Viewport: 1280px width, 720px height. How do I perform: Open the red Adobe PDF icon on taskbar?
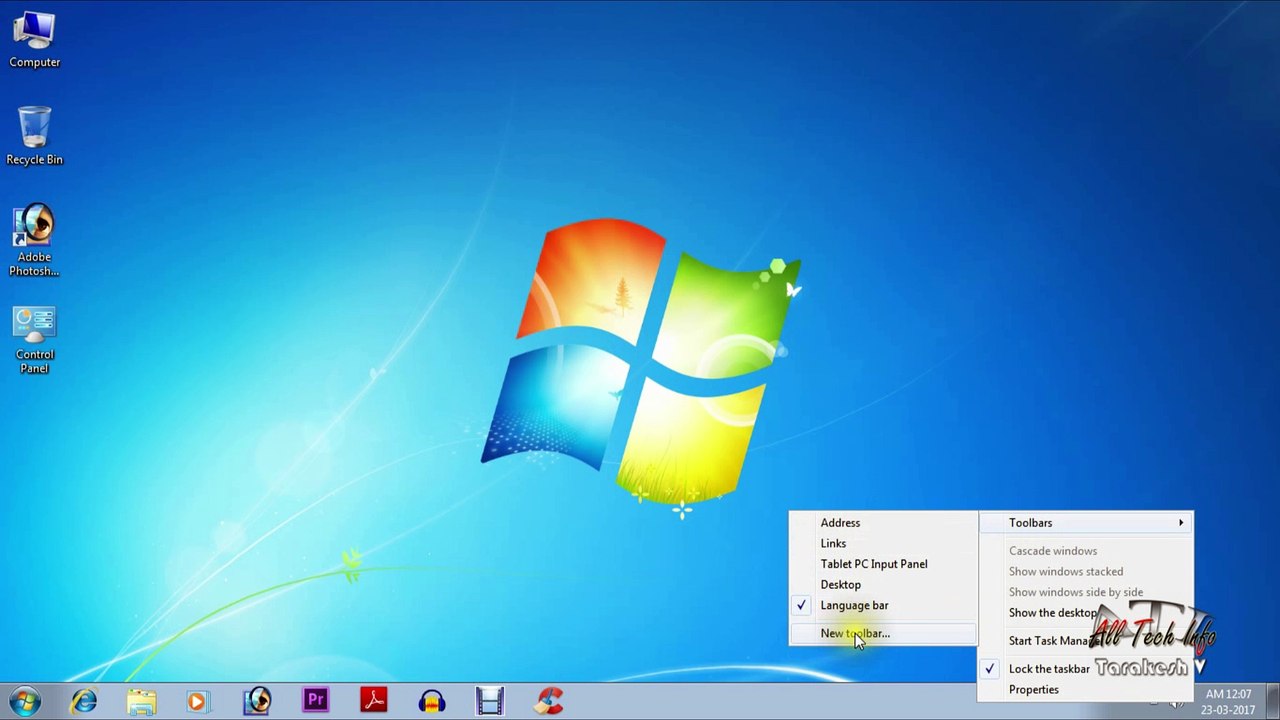pyautogui.click(x=374, y=701)
